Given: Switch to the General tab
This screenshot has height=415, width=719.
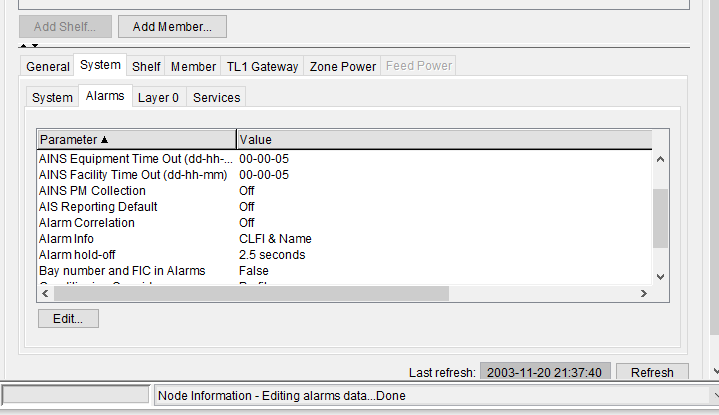Looking at the screenshot, I should tap(48, 66).
